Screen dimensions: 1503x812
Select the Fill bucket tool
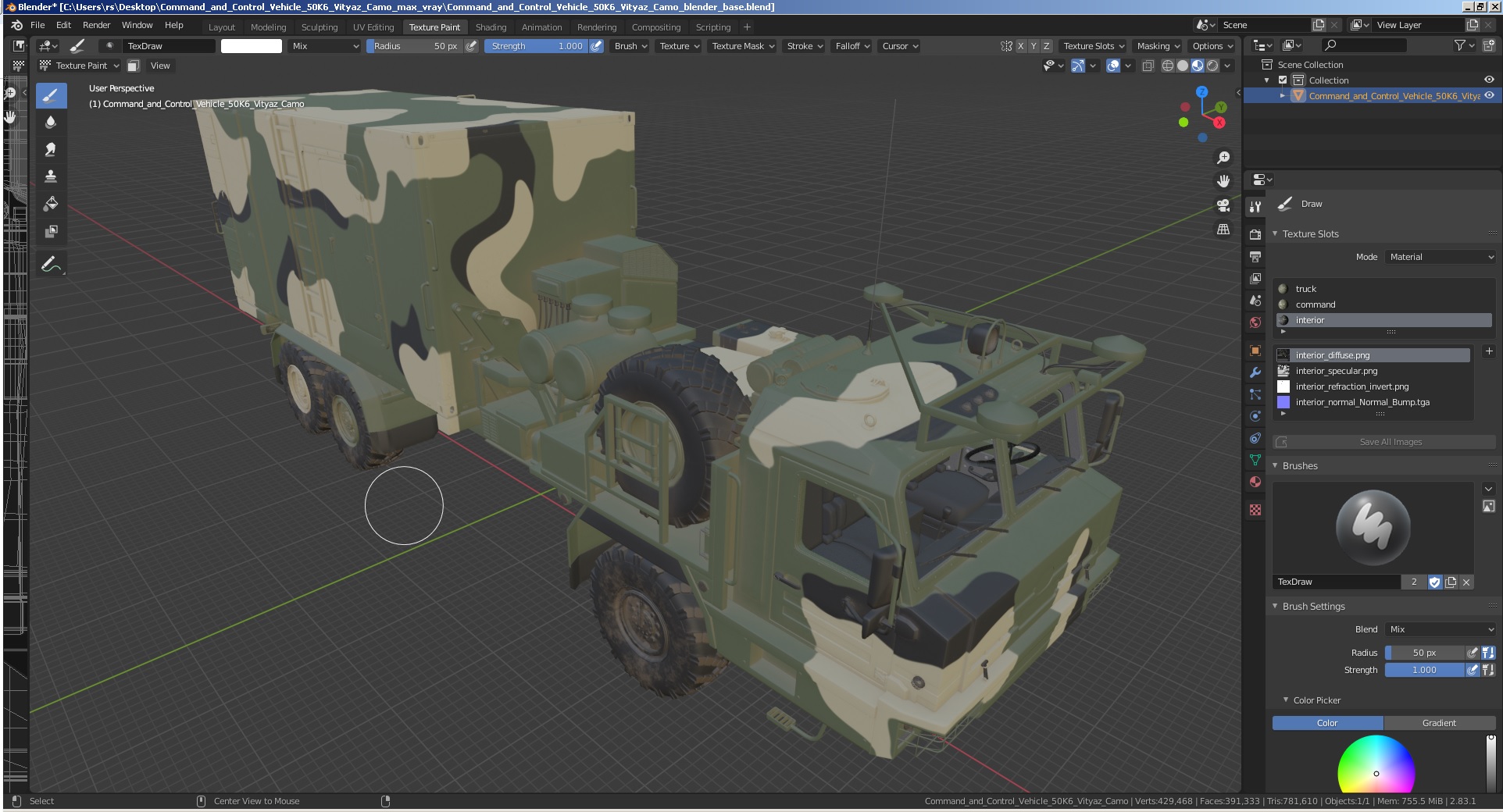[x=51, y=204]
